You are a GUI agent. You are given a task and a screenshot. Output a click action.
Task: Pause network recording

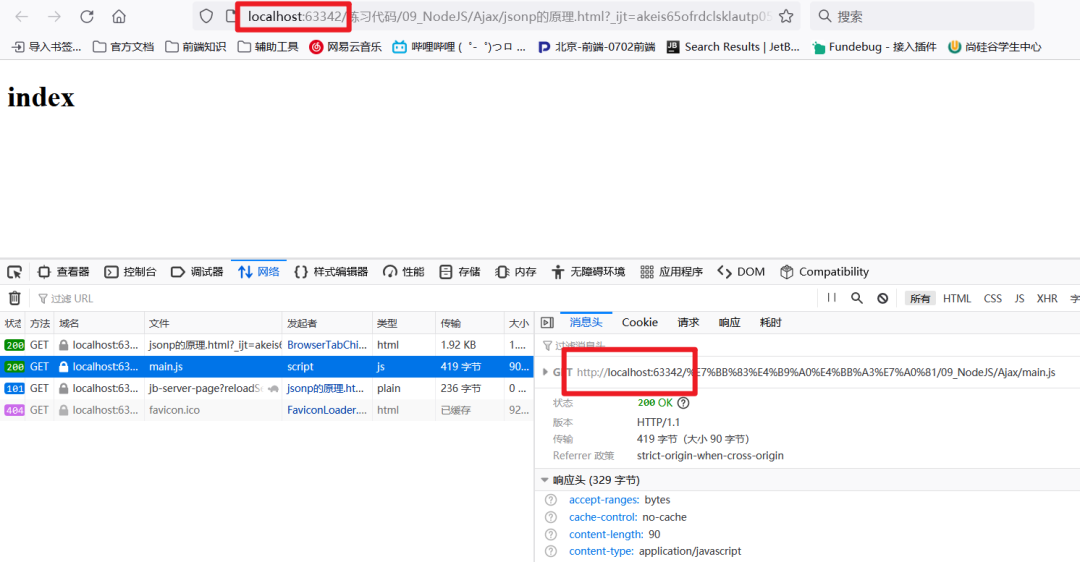[x=831, y=298]
